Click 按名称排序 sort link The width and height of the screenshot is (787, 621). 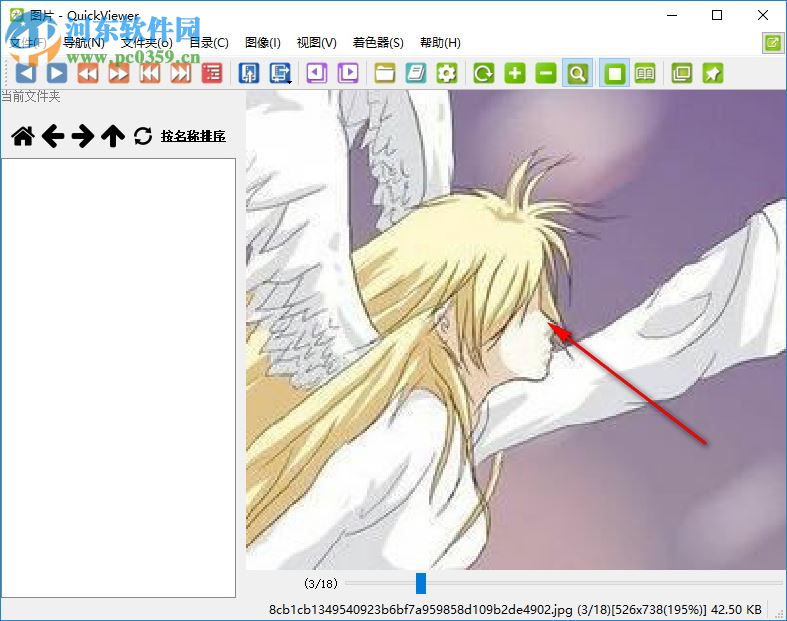[193, 136]
